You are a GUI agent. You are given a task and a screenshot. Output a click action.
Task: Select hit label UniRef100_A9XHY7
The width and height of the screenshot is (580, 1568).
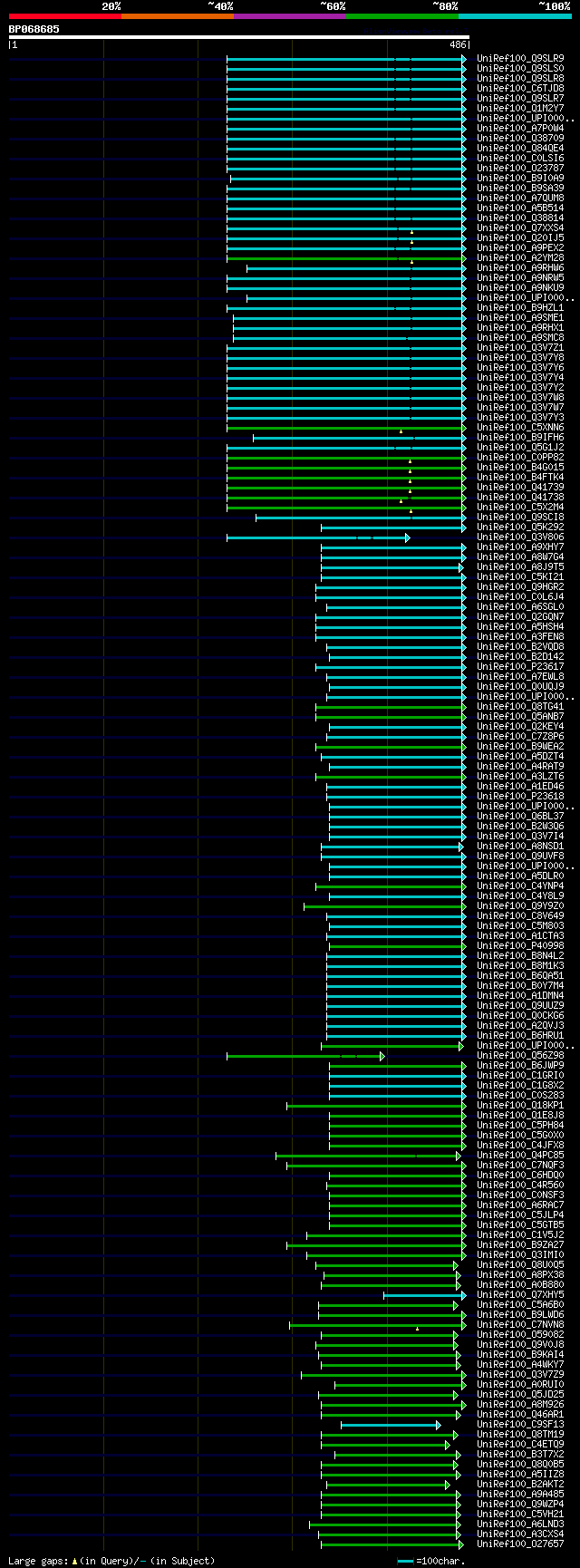point(520,547)
